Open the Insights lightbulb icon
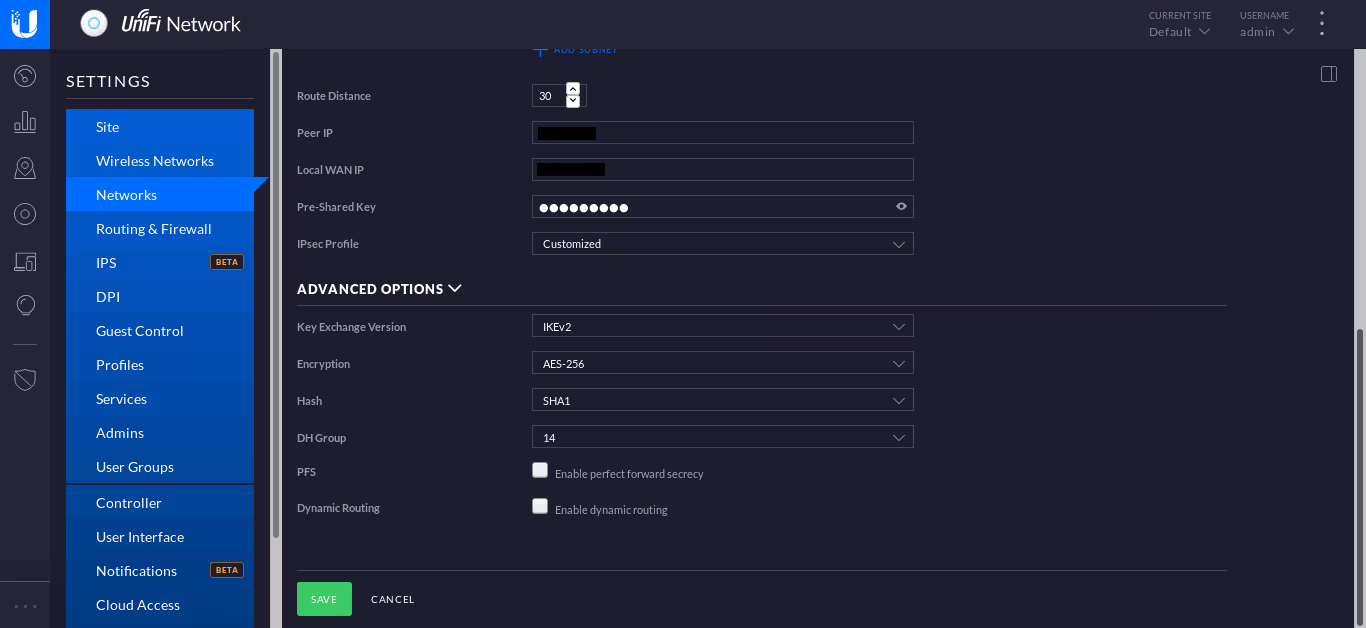 point(25,306)
